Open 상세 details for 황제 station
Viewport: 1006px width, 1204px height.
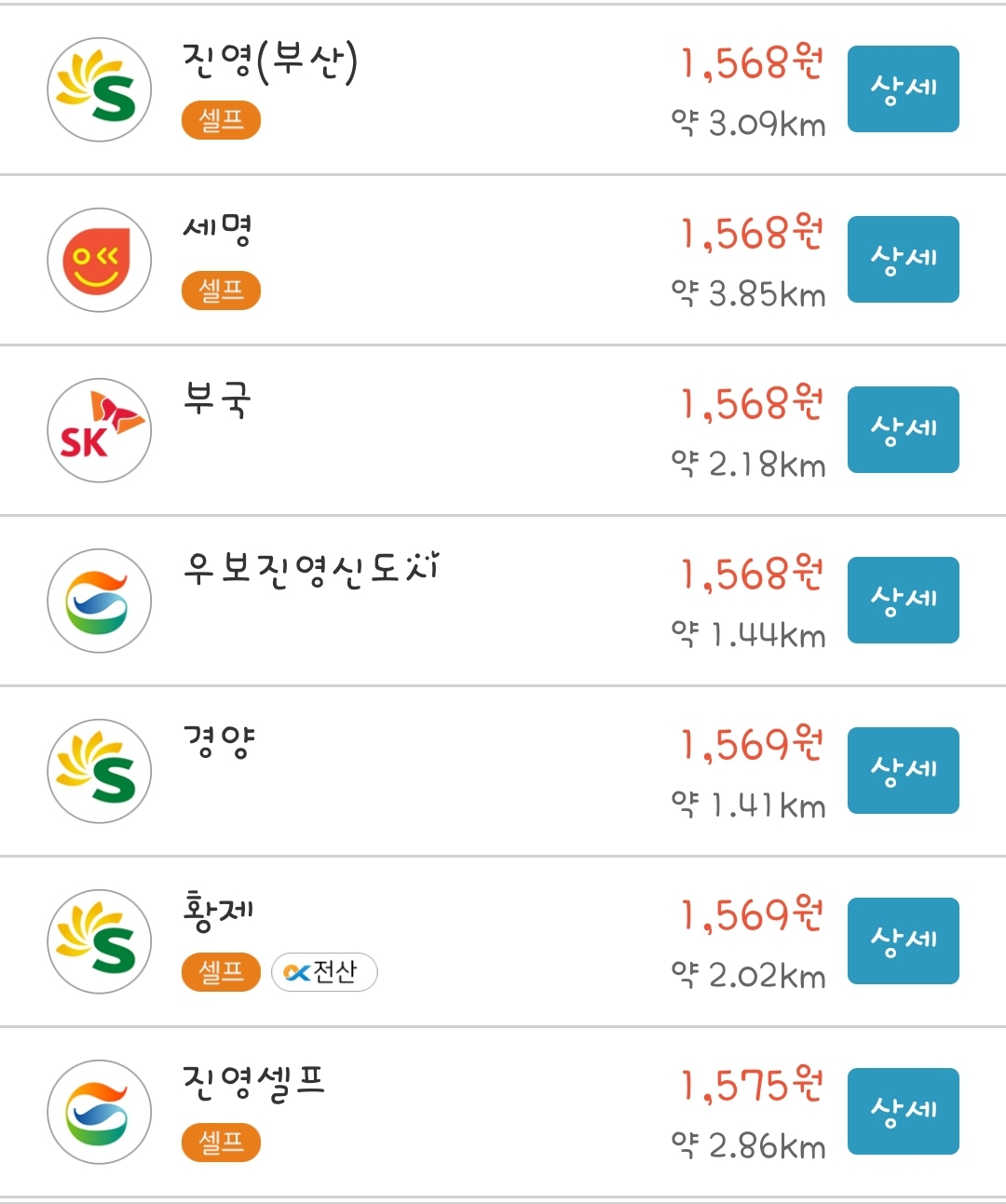pos(904,941)
